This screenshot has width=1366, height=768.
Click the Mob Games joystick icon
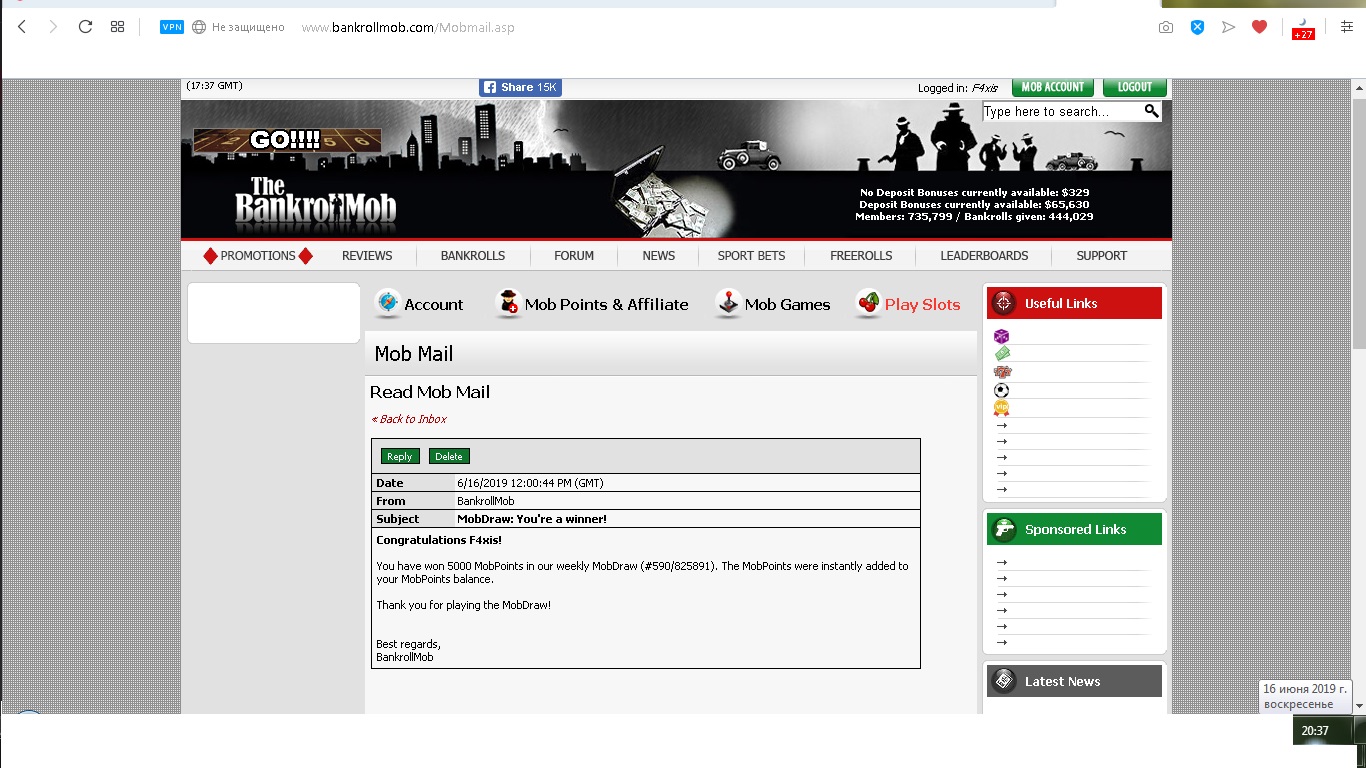tap(728, 304)
